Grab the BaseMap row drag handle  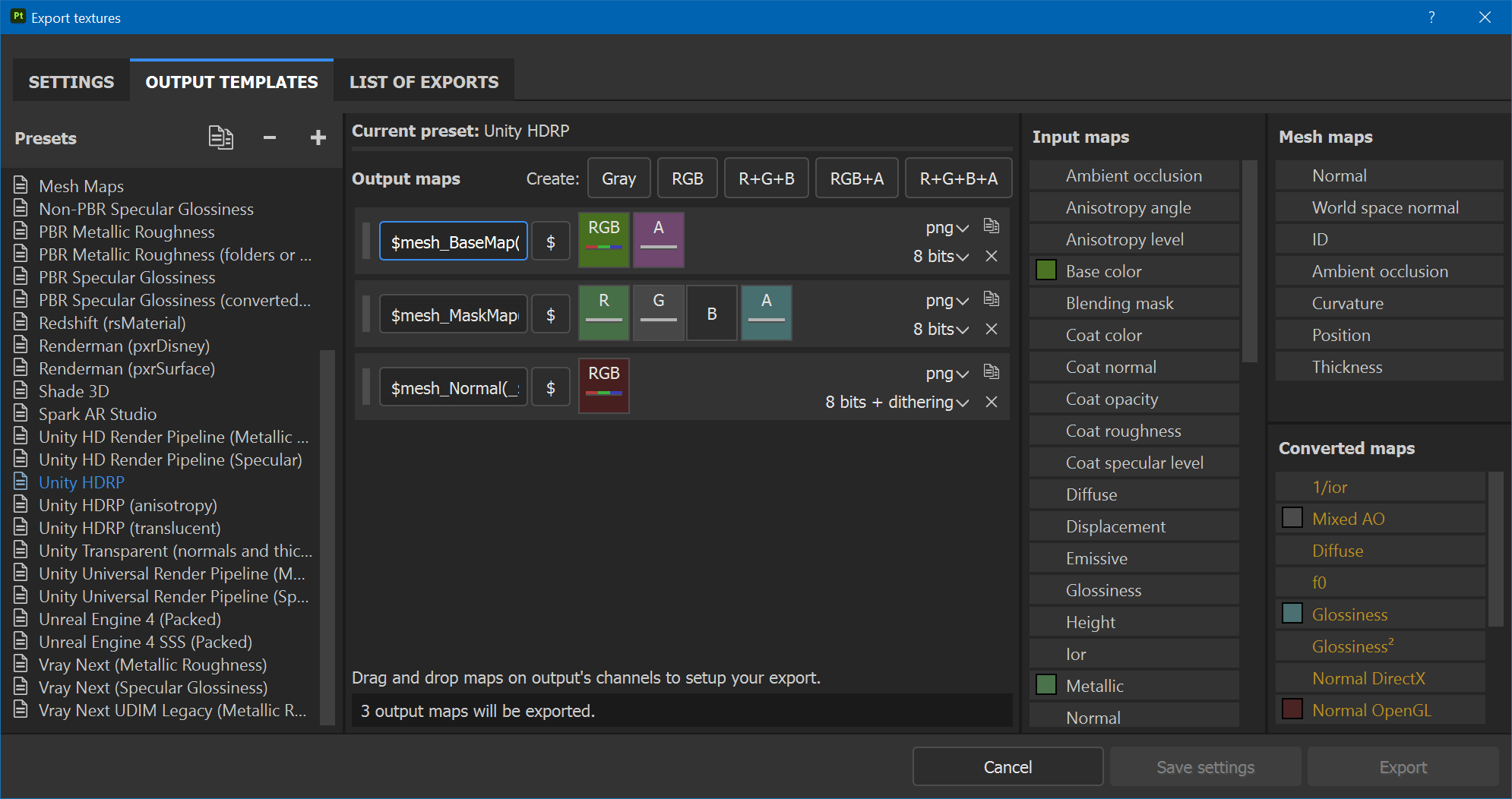coord(366,241)
